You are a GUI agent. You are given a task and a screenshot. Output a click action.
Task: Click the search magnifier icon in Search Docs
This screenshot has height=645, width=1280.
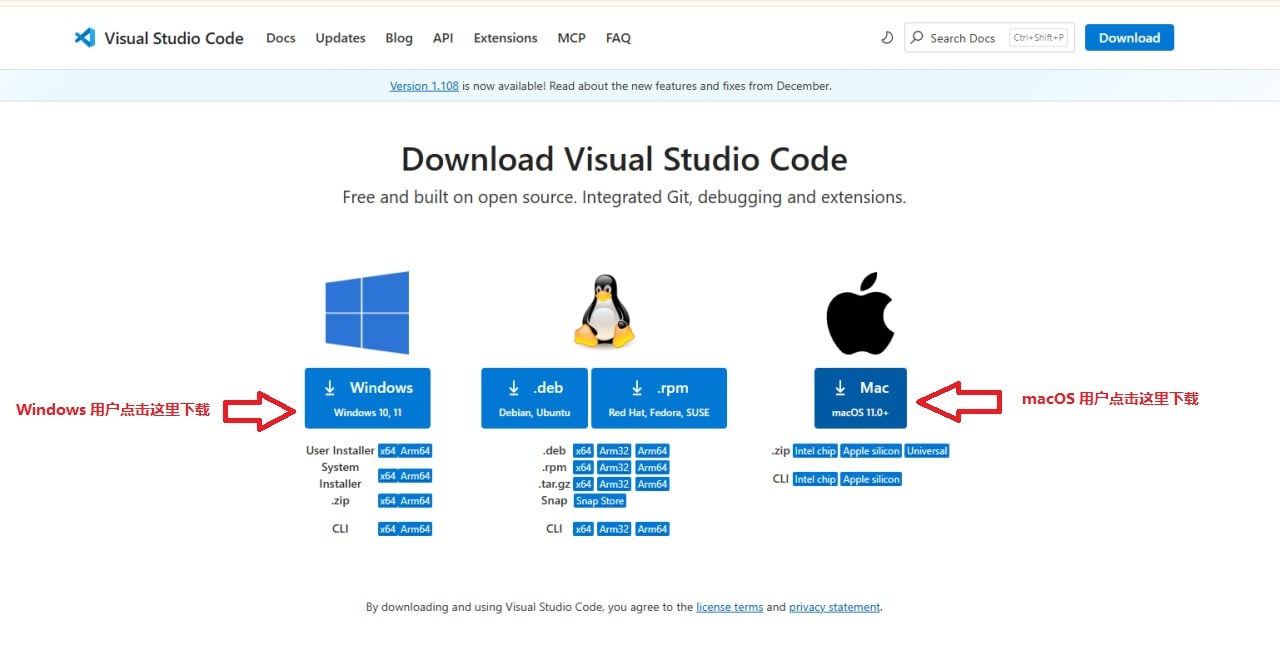pyautogui.click(x=917, y=38)
